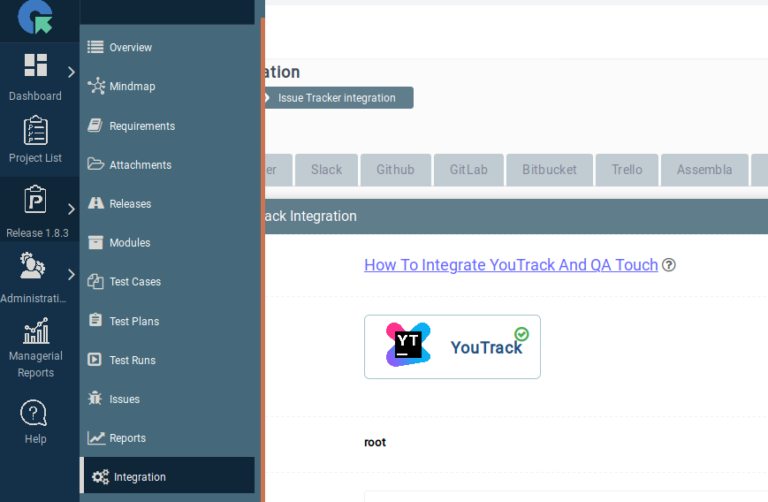Click the Help question mark icon
This screenshot has height=502, width=768.
34,412
